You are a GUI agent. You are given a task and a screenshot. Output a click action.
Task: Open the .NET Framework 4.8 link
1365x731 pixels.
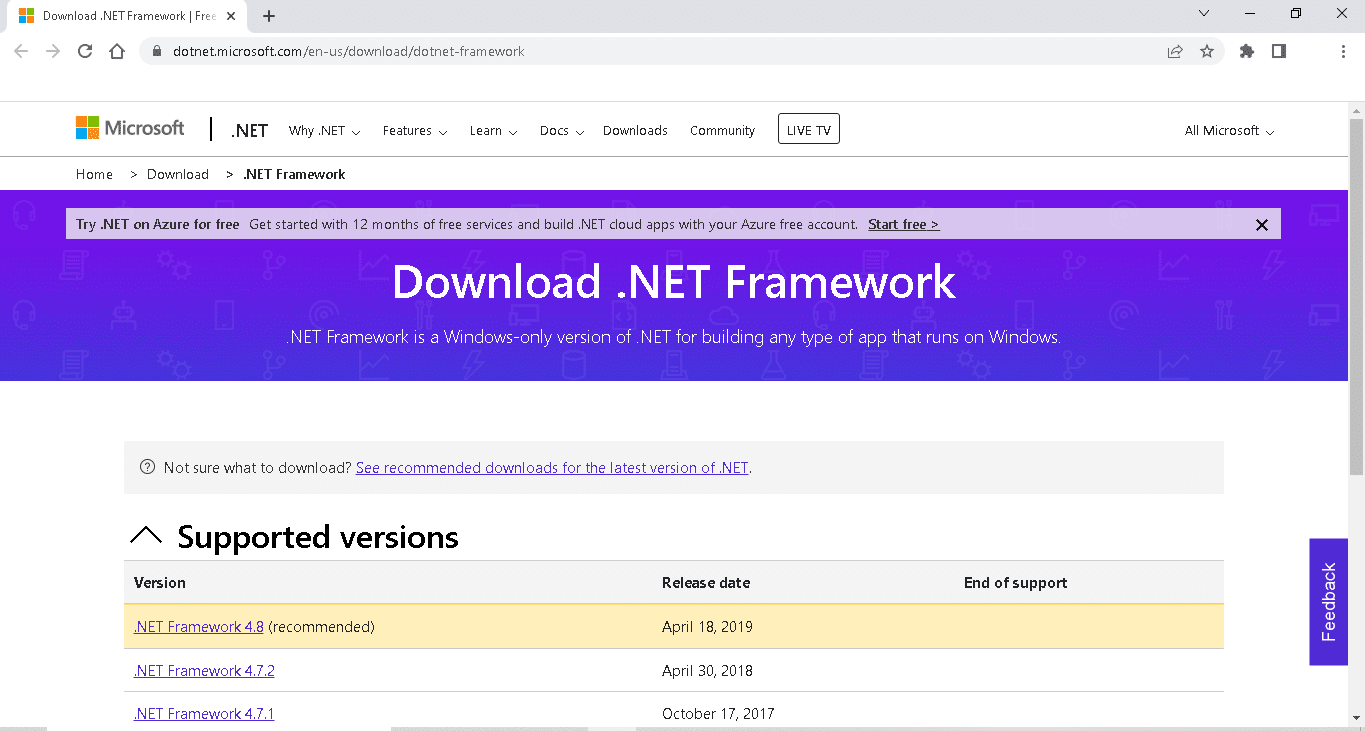198,627
